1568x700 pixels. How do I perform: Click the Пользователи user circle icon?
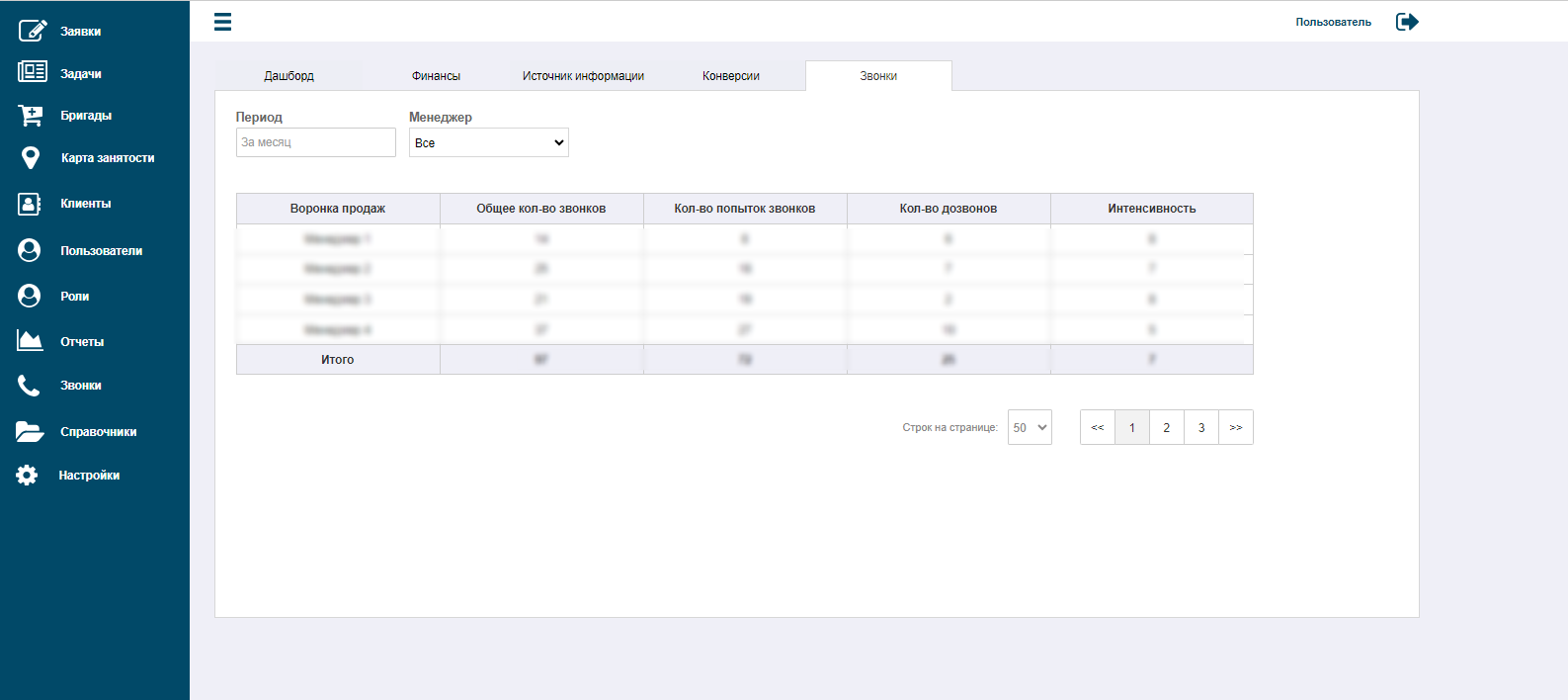pos(30,250)
